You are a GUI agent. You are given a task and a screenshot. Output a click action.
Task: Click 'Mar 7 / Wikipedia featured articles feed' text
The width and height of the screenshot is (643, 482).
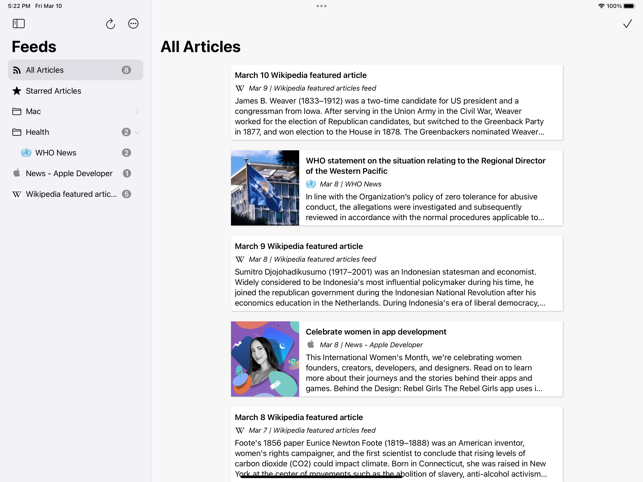coord(312,430)
